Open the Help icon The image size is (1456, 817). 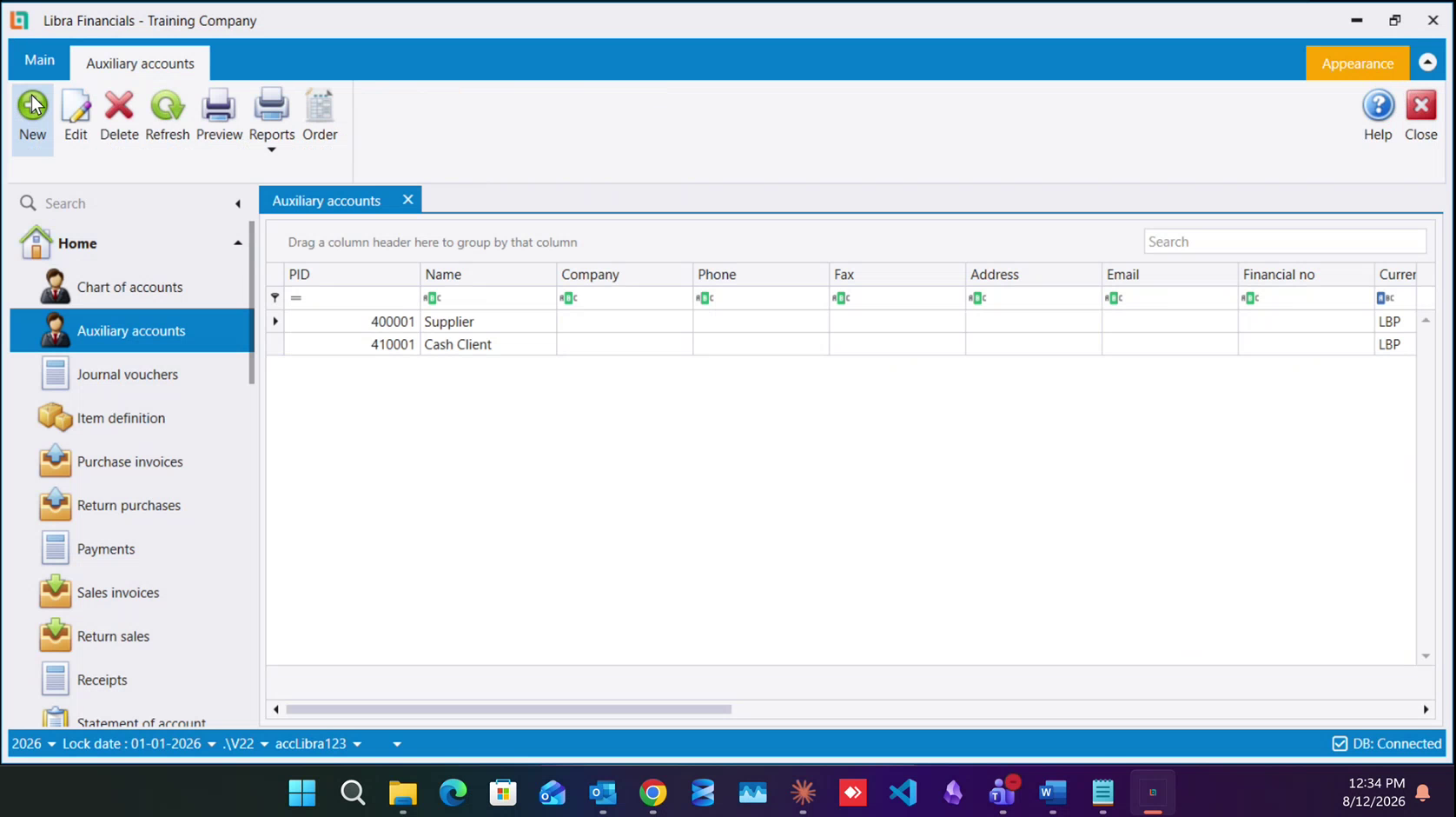pos(1378,106)
